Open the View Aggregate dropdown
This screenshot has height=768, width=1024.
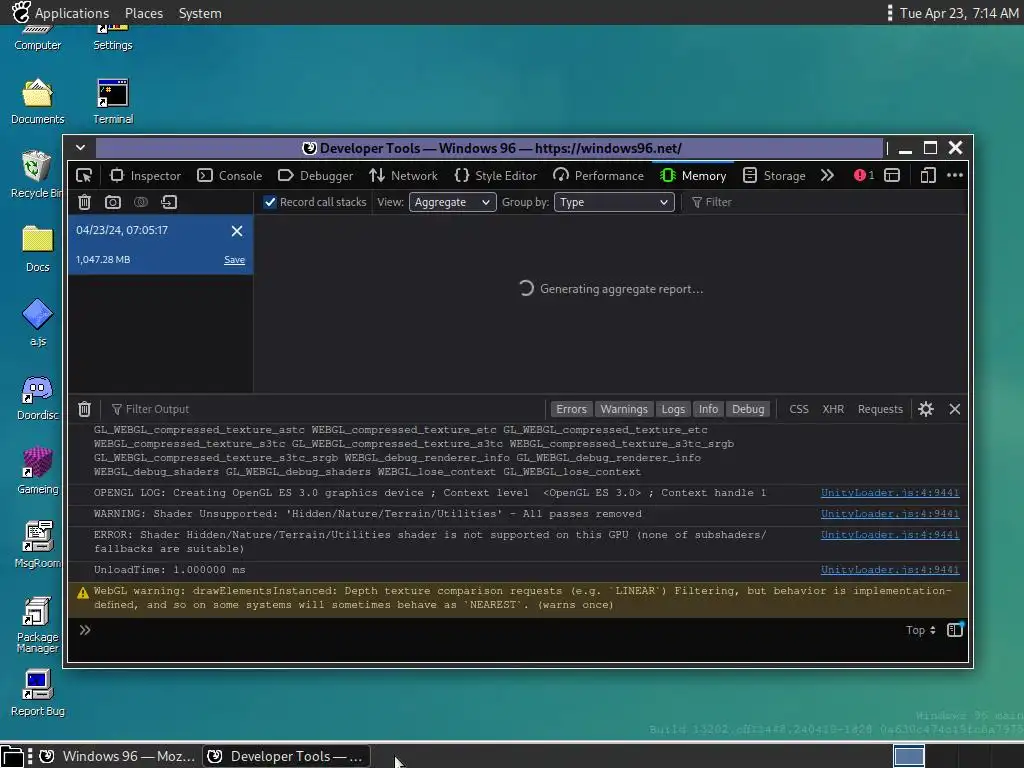[453, 202]
